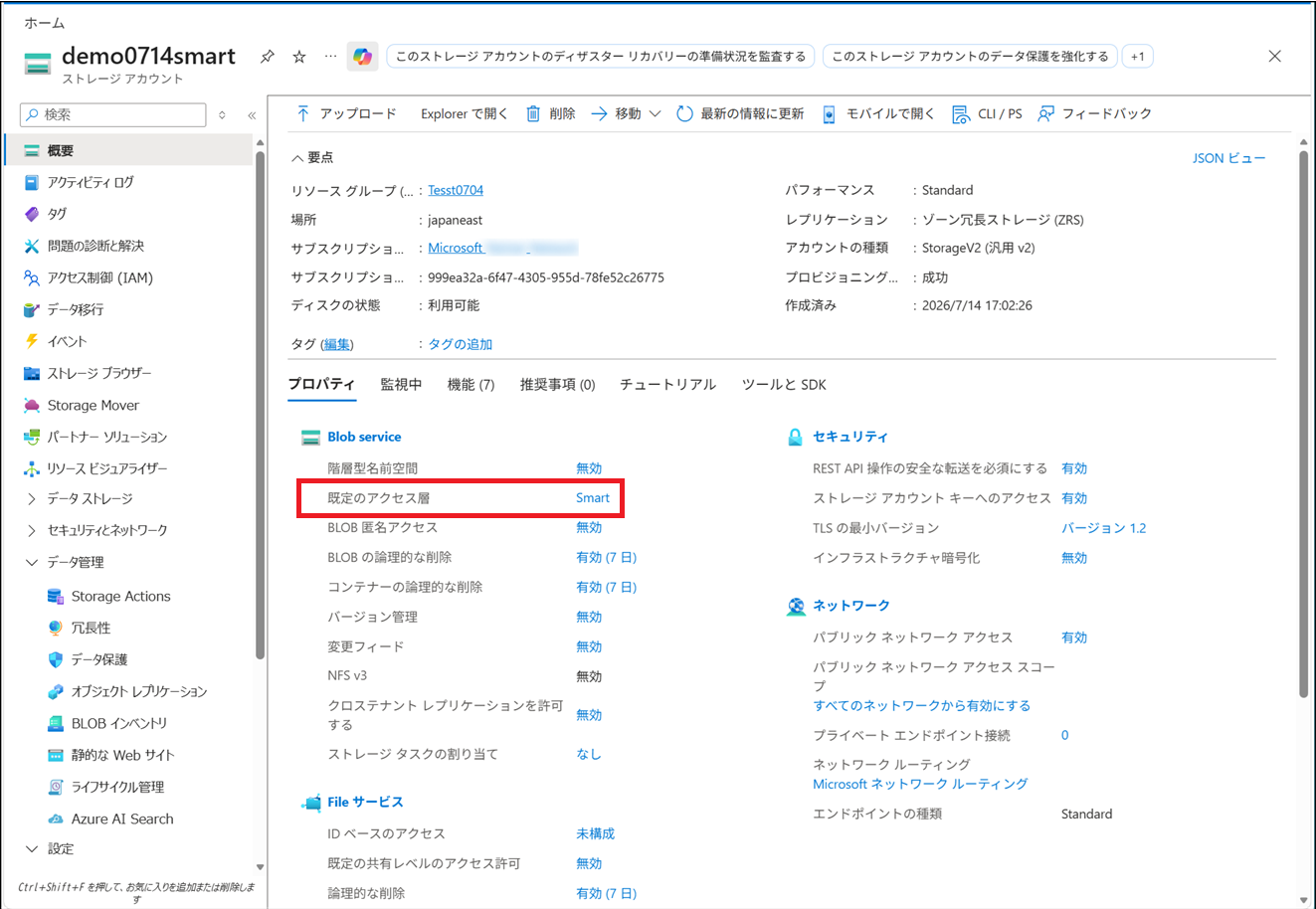Click the Storage Actions icon
The height and width of the screenshot is (909, 1316).
coord(56,596)
